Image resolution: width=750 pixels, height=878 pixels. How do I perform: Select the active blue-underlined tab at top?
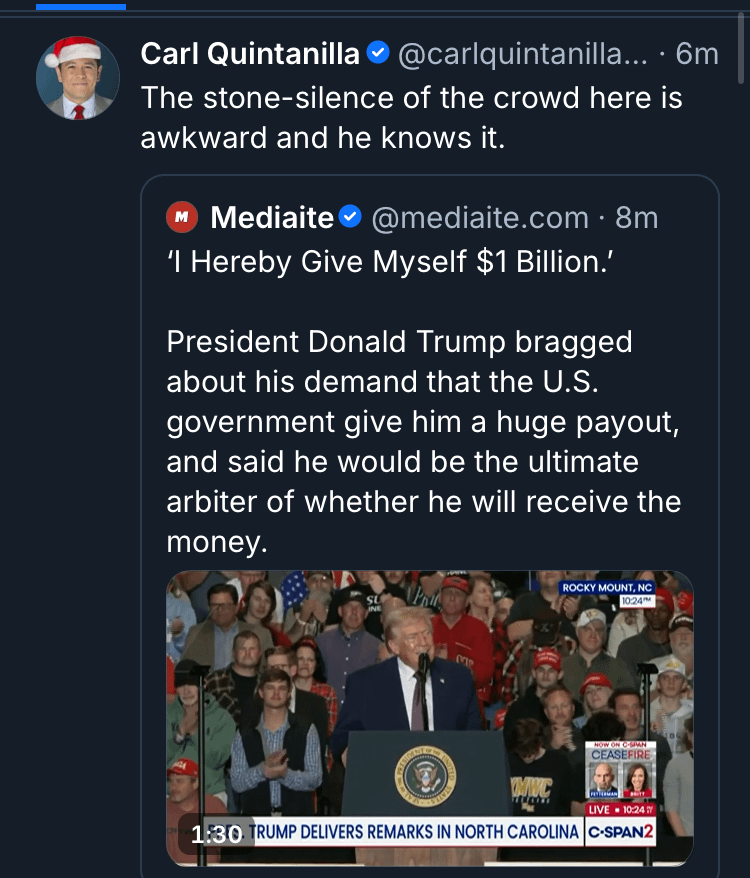80,6
